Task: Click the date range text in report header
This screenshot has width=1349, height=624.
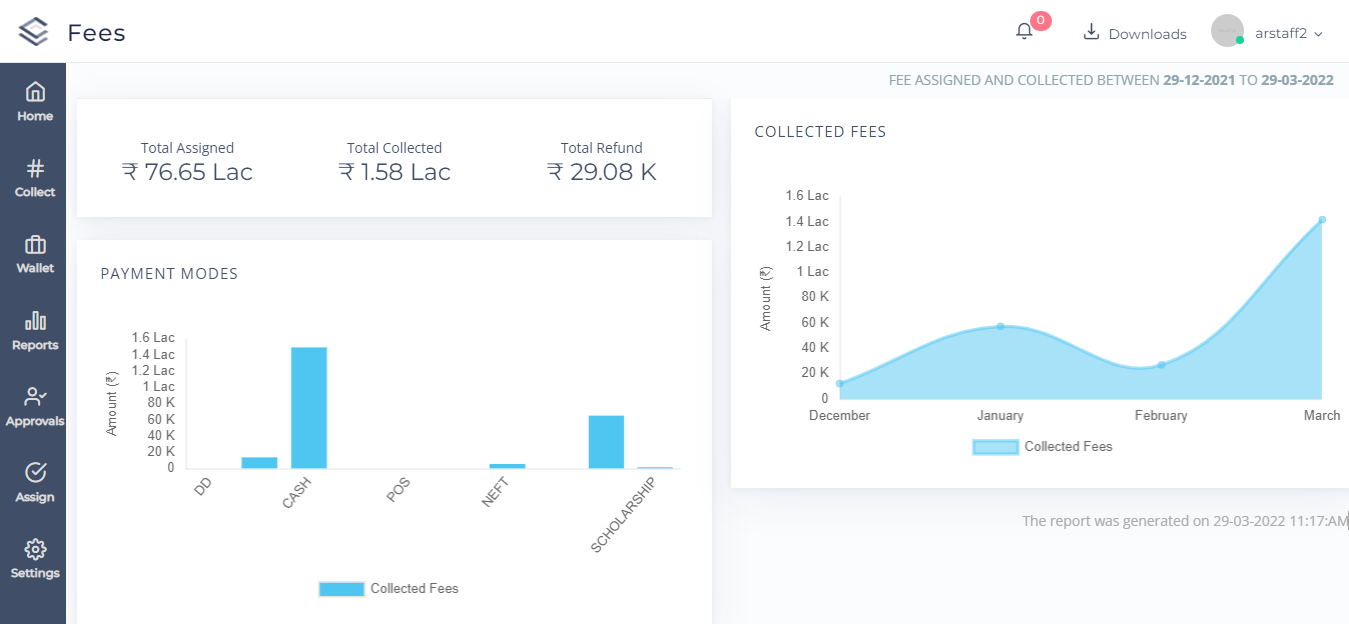Action: pos(1110,79)
